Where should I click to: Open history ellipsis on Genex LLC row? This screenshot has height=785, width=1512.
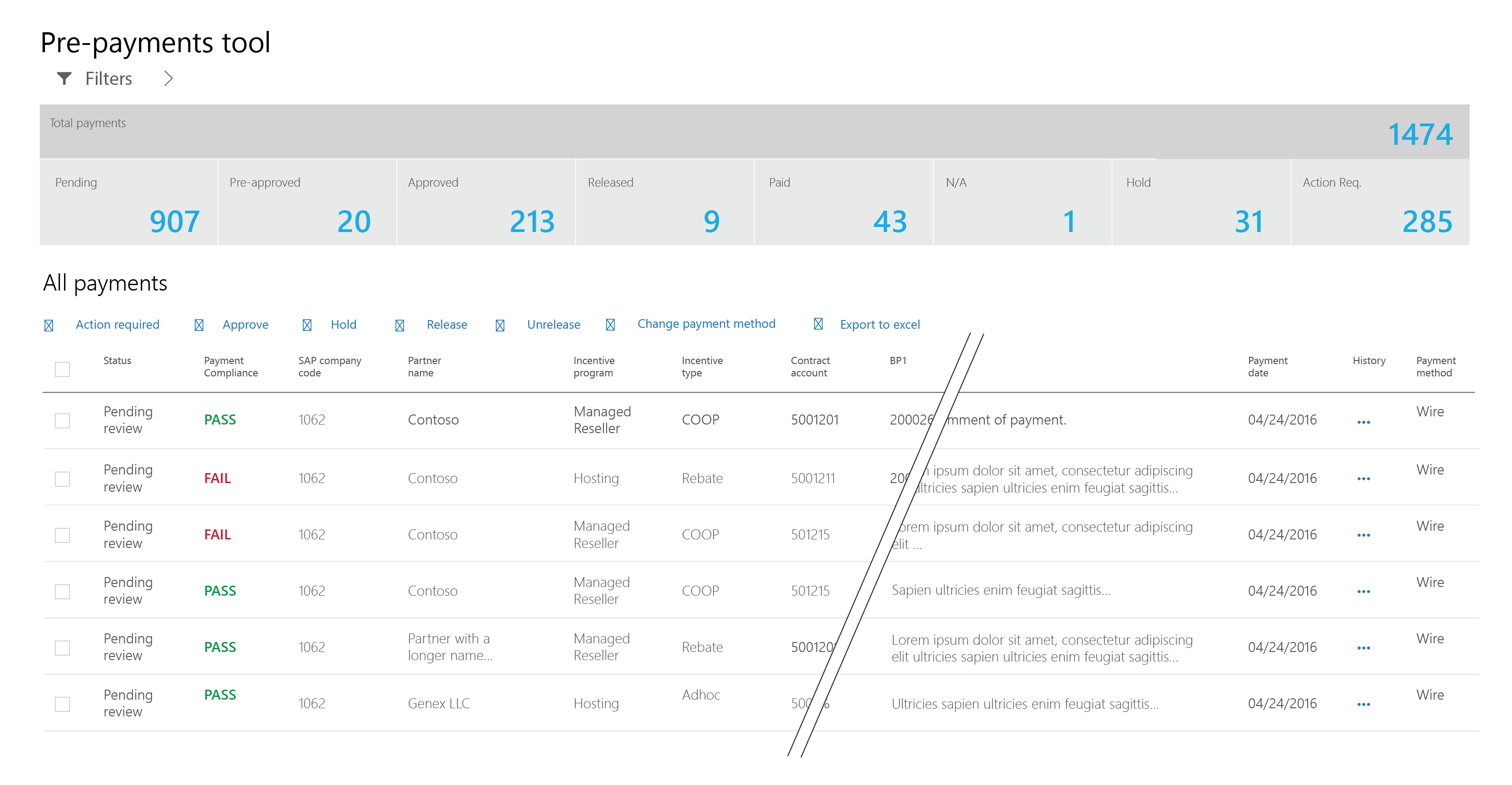pos(1364,703)
